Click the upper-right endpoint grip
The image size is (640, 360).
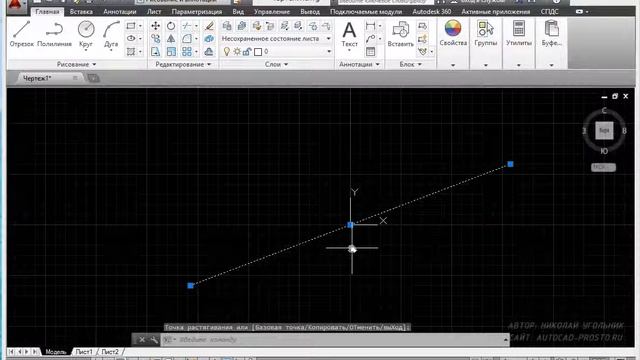(510, 164)
